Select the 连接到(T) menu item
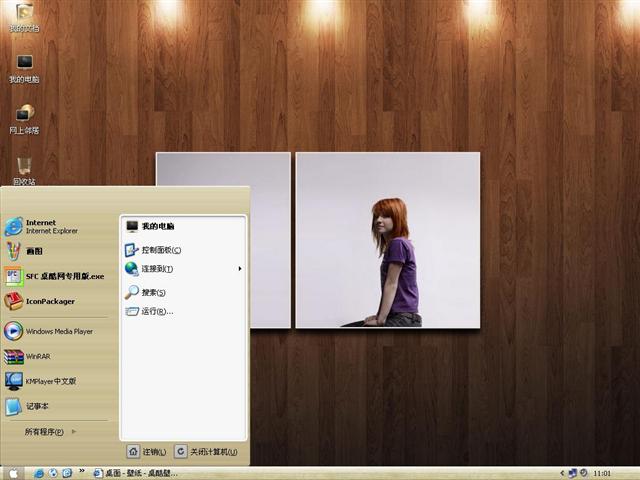This screenshot has height=480, width=640. point(149,269)
